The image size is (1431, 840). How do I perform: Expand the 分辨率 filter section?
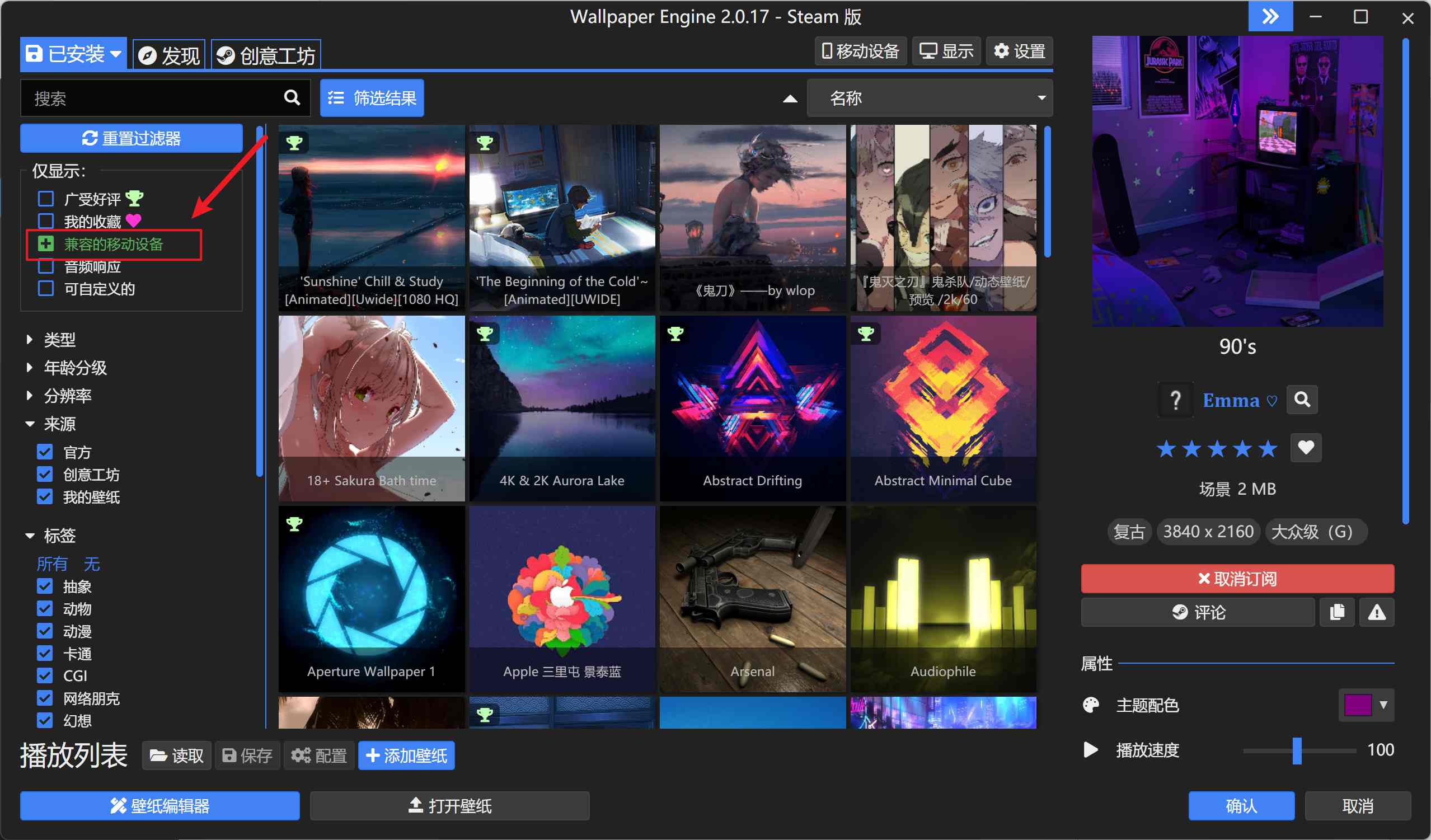[x=59, y=395]
